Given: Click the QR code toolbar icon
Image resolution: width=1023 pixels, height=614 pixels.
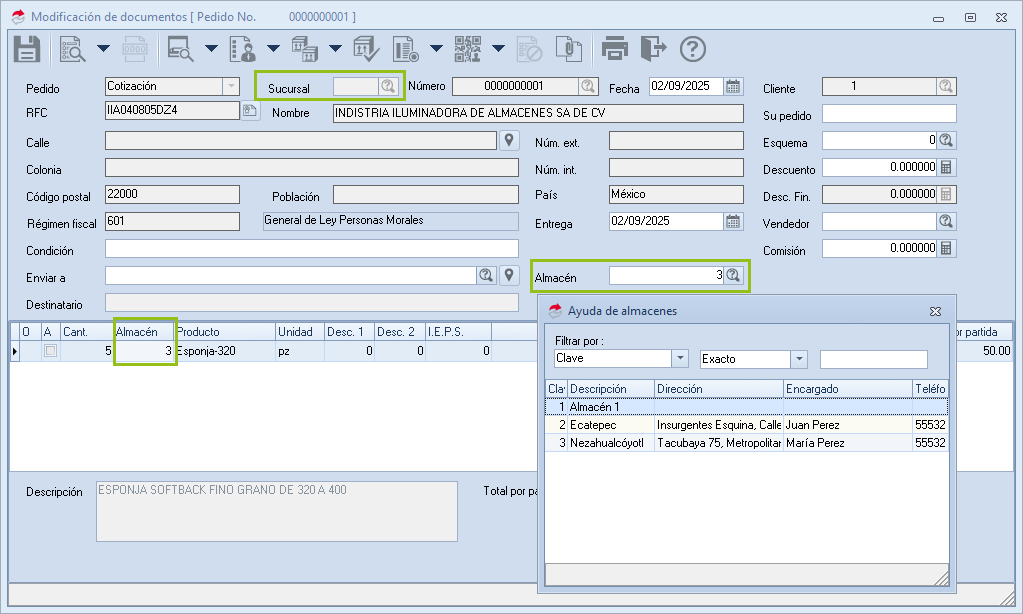Looking at the screenshot, I should (x=467, y=48).
